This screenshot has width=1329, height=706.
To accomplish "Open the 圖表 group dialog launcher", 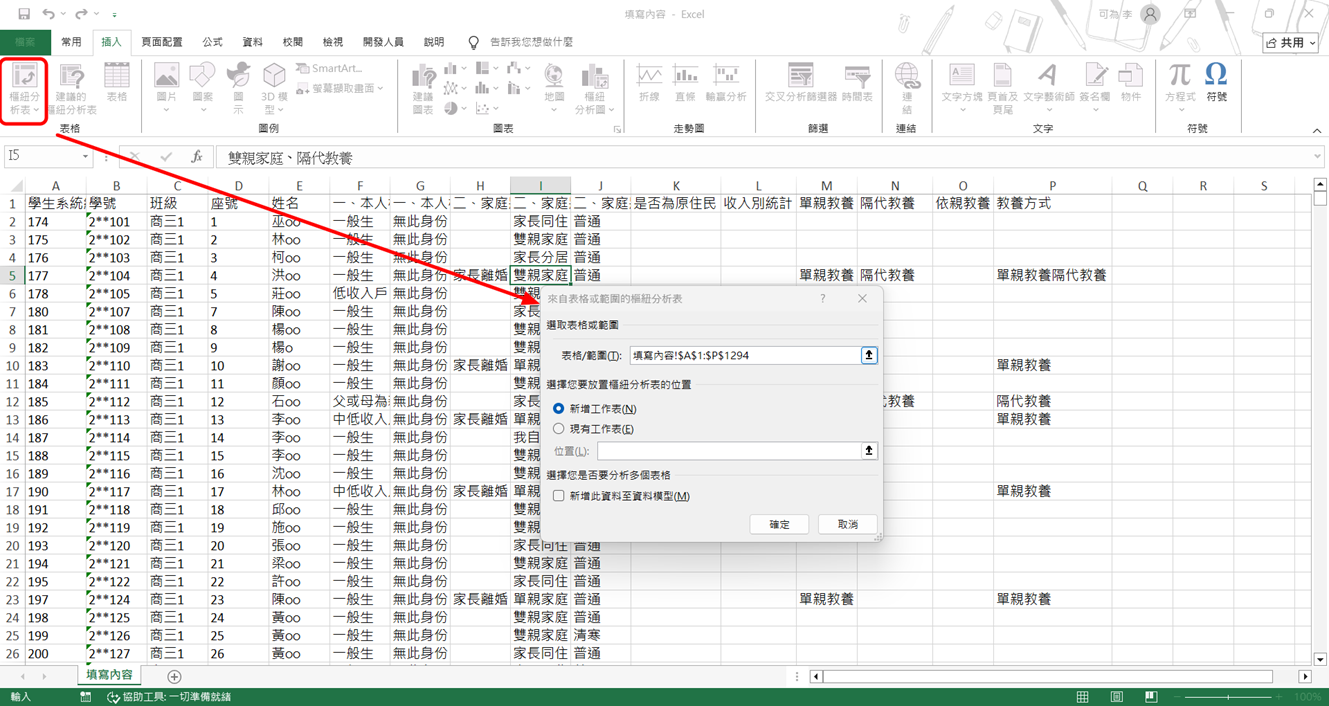I will (x=618, y=130).
